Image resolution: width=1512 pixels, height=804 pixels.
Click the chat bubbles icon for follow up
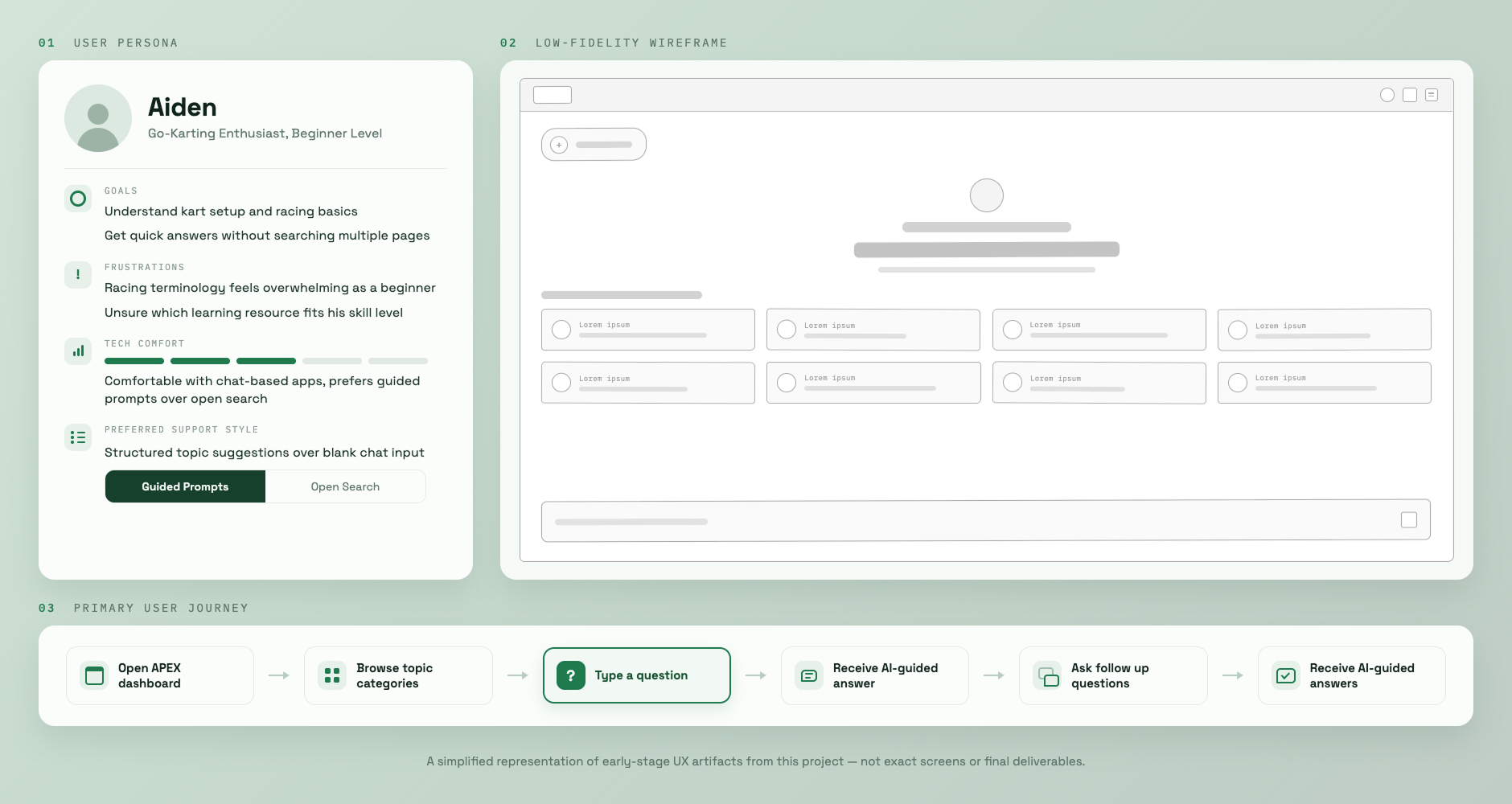[1047, 675]
